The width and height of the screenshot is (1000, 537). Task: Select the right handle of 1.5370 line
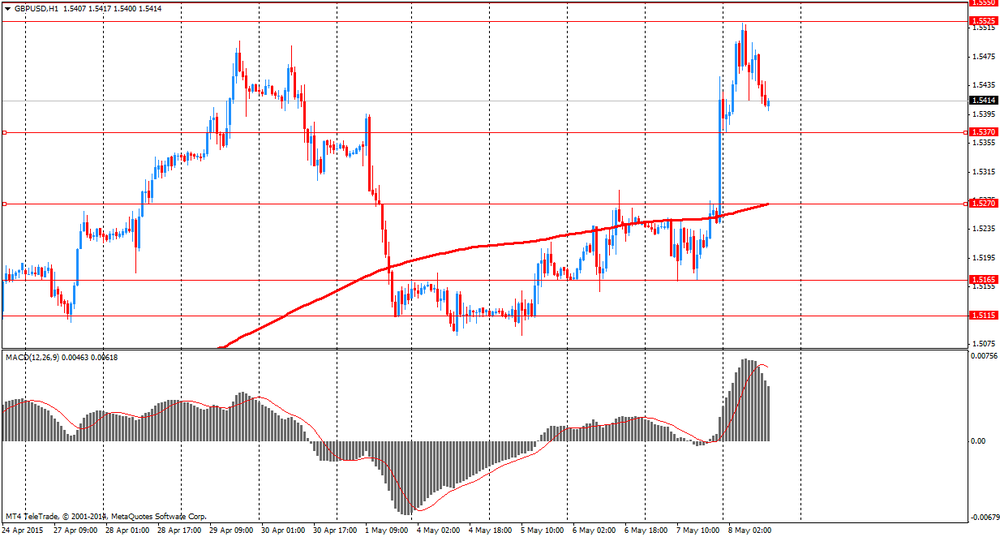(x=966, y=133)
